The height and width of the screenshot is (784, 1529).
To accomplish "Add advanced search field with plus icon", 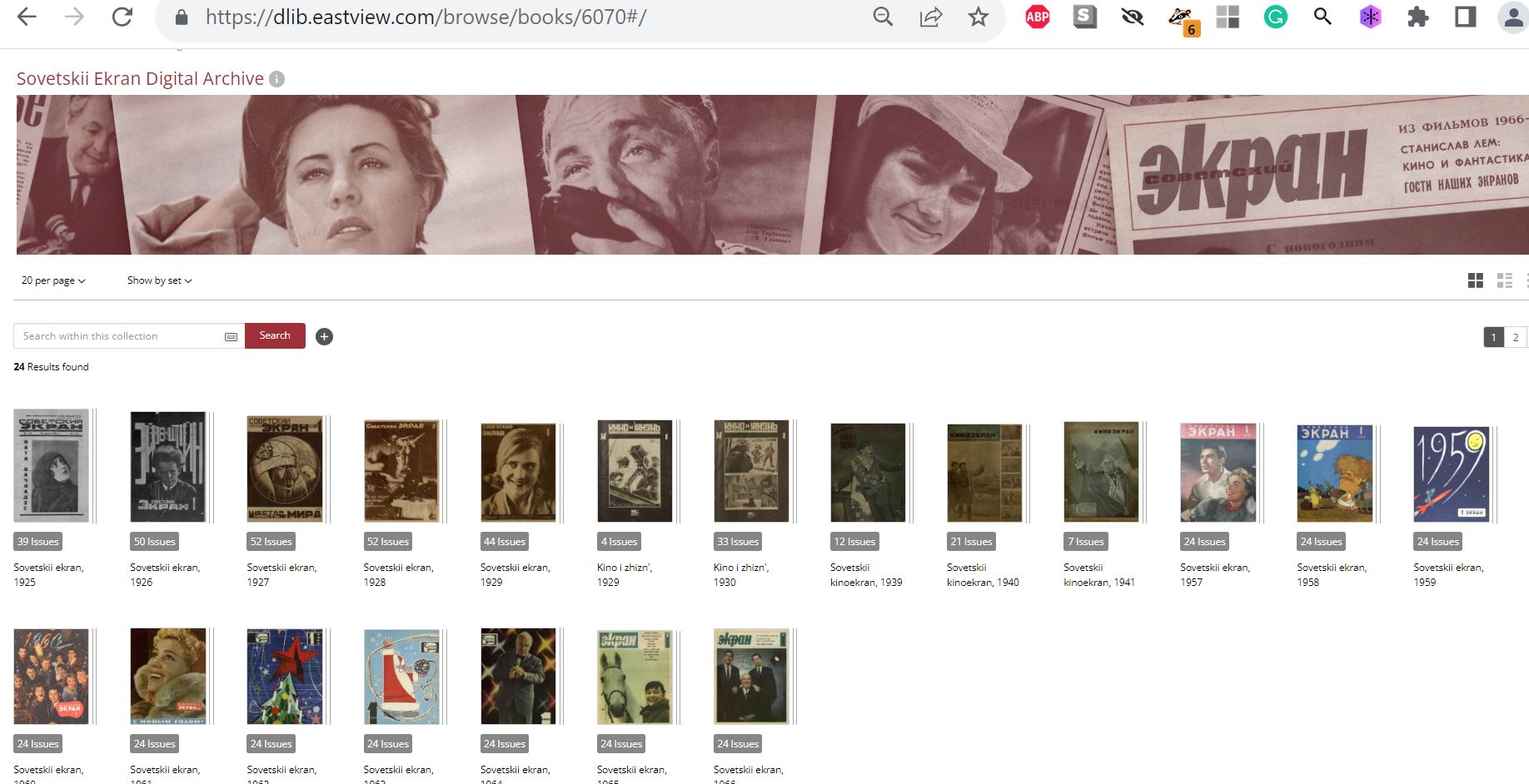I will 325,336.
